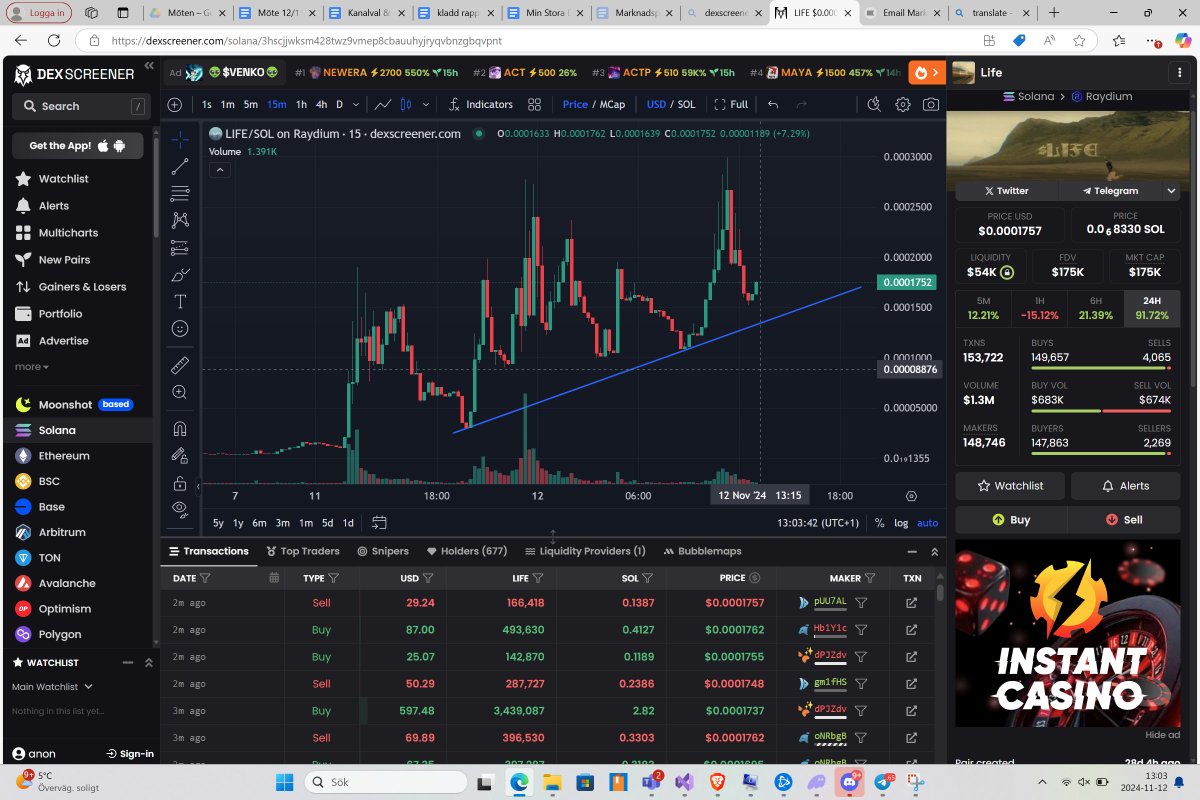Switch to the Top Traders tab

(303, 551)
